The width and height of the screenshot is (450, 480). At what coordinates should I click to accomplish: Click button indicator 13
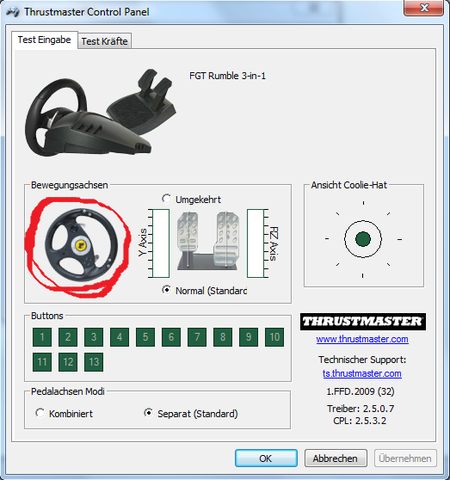point(94,362)
